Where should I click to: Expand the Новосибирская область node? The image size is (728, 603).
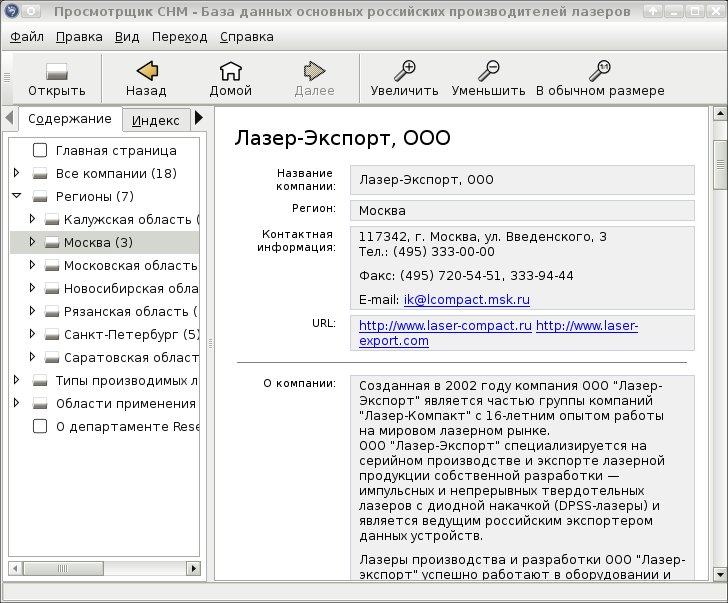click(32, 288)
